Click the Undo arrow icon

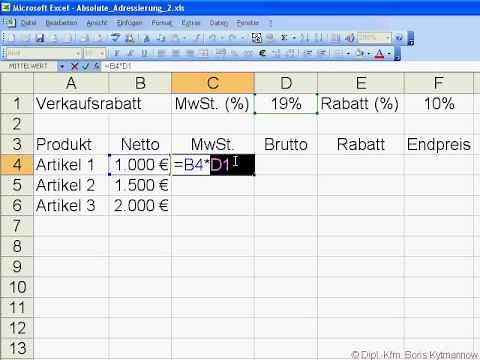click(x=212, y=38)
